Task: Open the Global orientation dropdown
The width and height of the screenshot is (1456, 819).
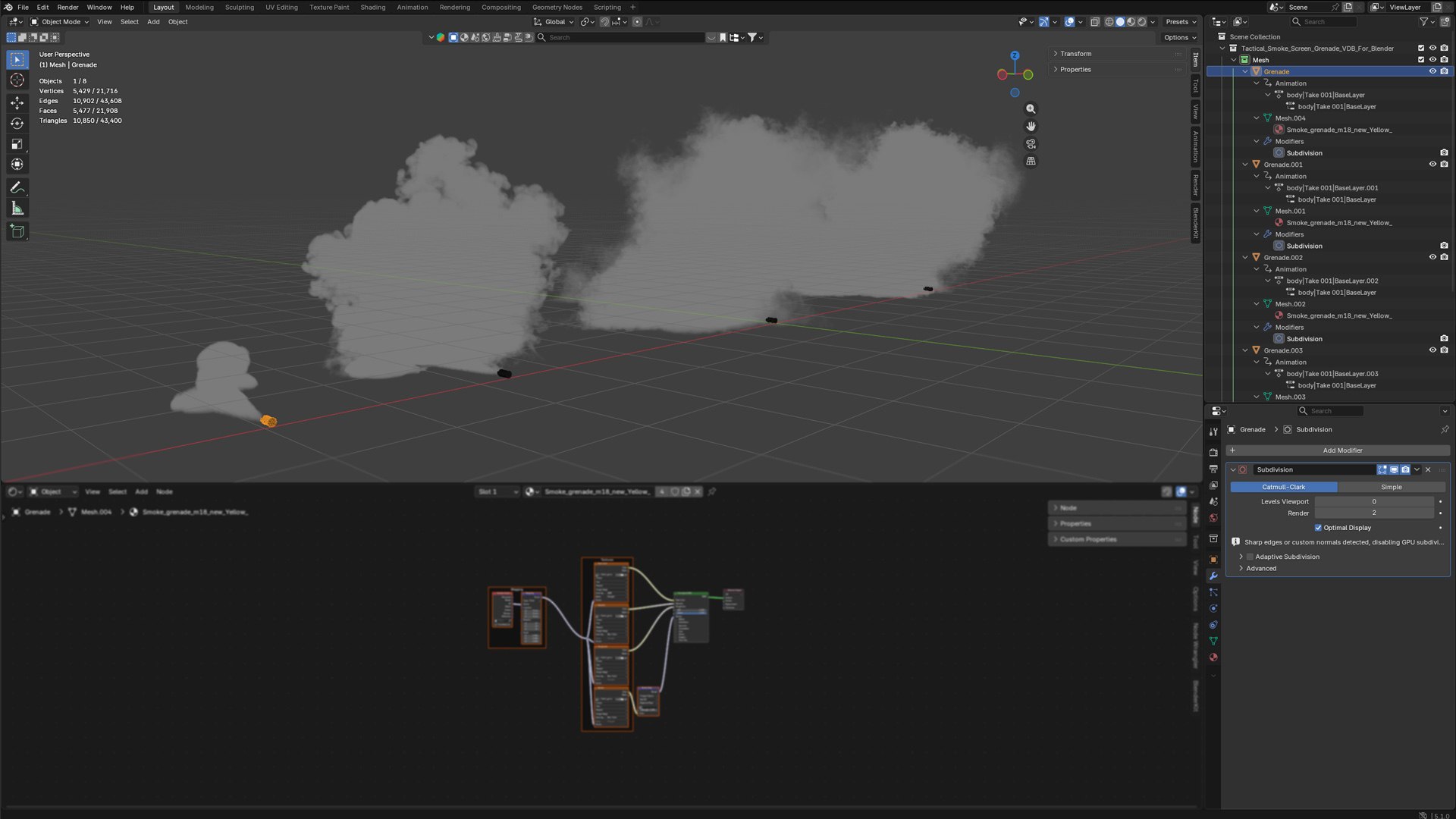Action: (554, 22)
